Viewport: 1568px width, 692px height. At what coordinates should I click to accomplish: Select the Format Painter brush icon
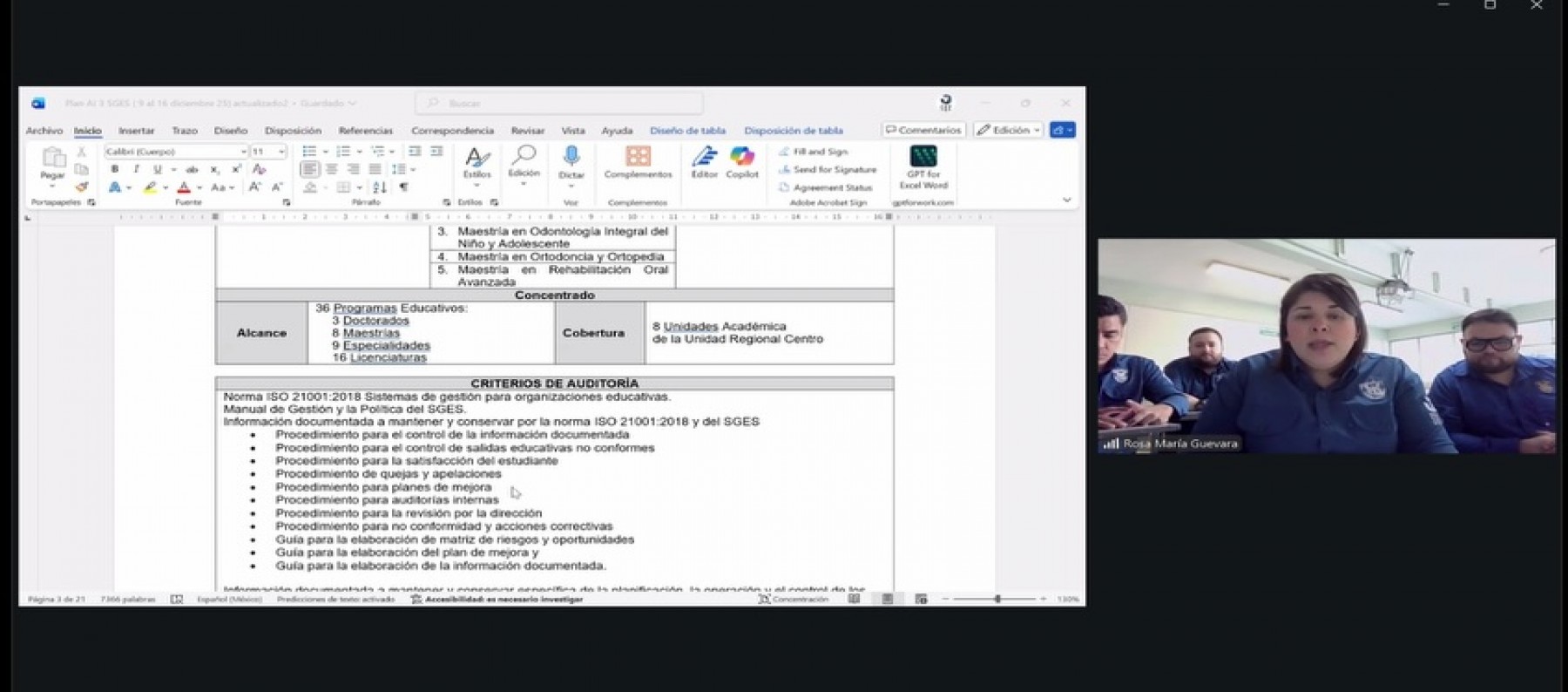[82, 187]
